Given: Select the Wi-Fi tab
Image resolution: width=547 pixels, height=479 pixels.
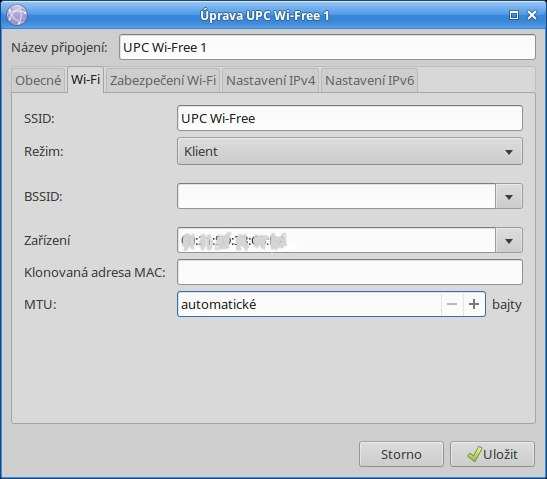Looking at the screenshot, I should click(x=85, y=80).
